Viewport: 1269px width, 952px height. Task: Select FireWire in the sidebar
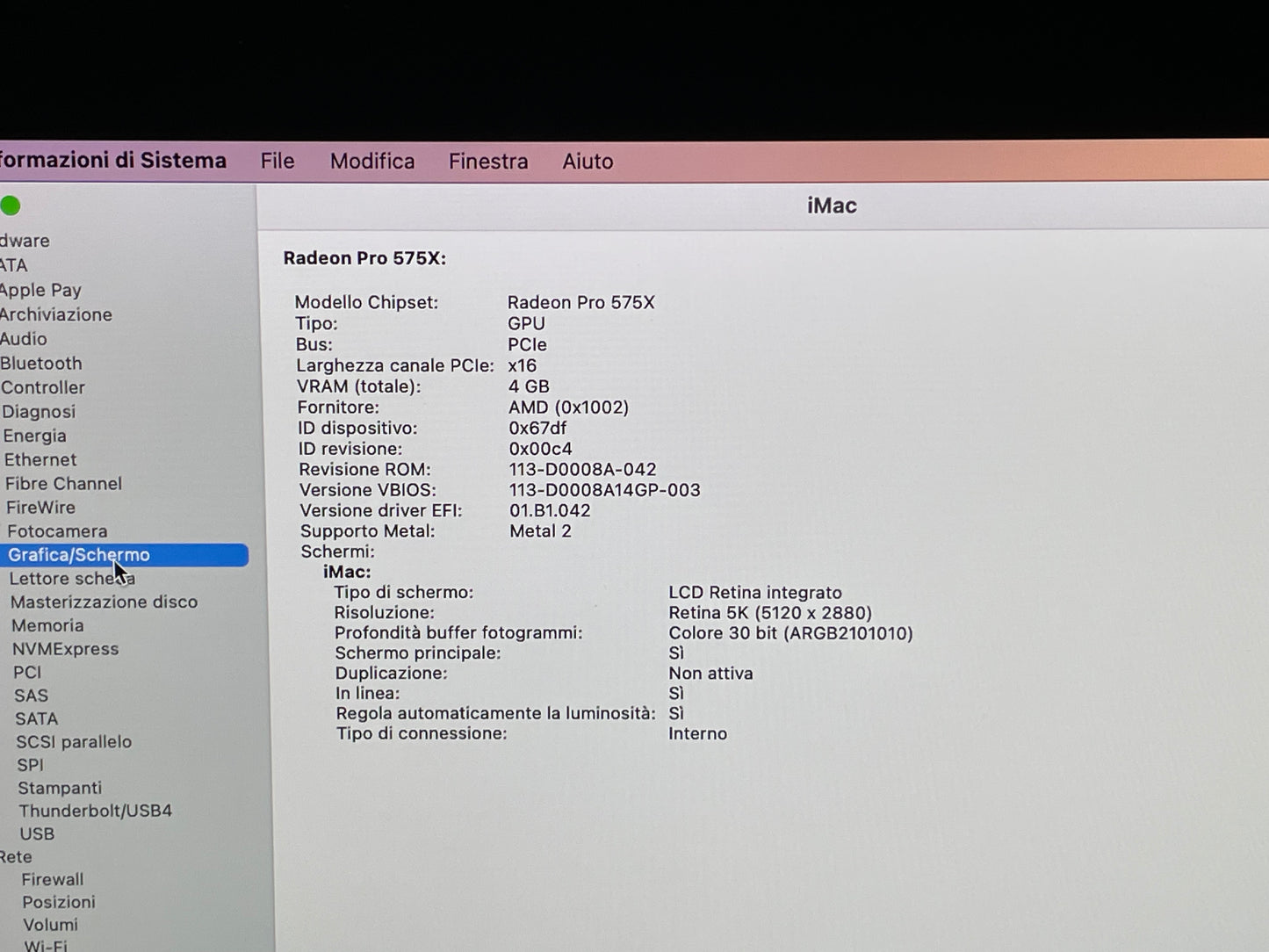(x=40, y=507)
